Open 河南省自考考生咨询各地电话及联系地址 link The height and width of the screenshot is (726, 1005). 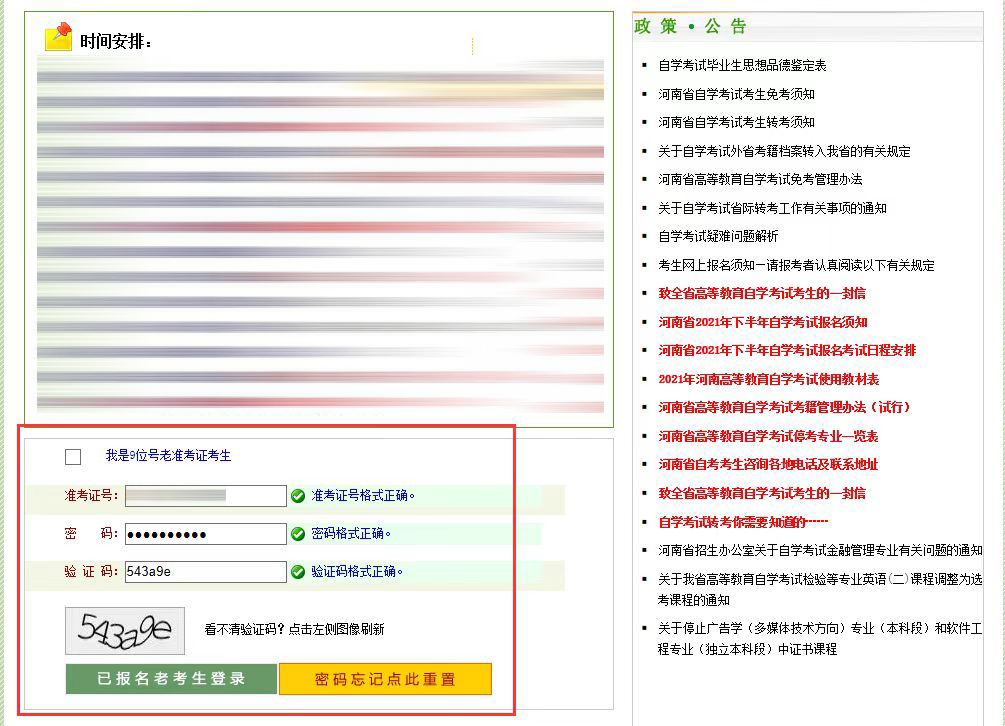point(768,465)
